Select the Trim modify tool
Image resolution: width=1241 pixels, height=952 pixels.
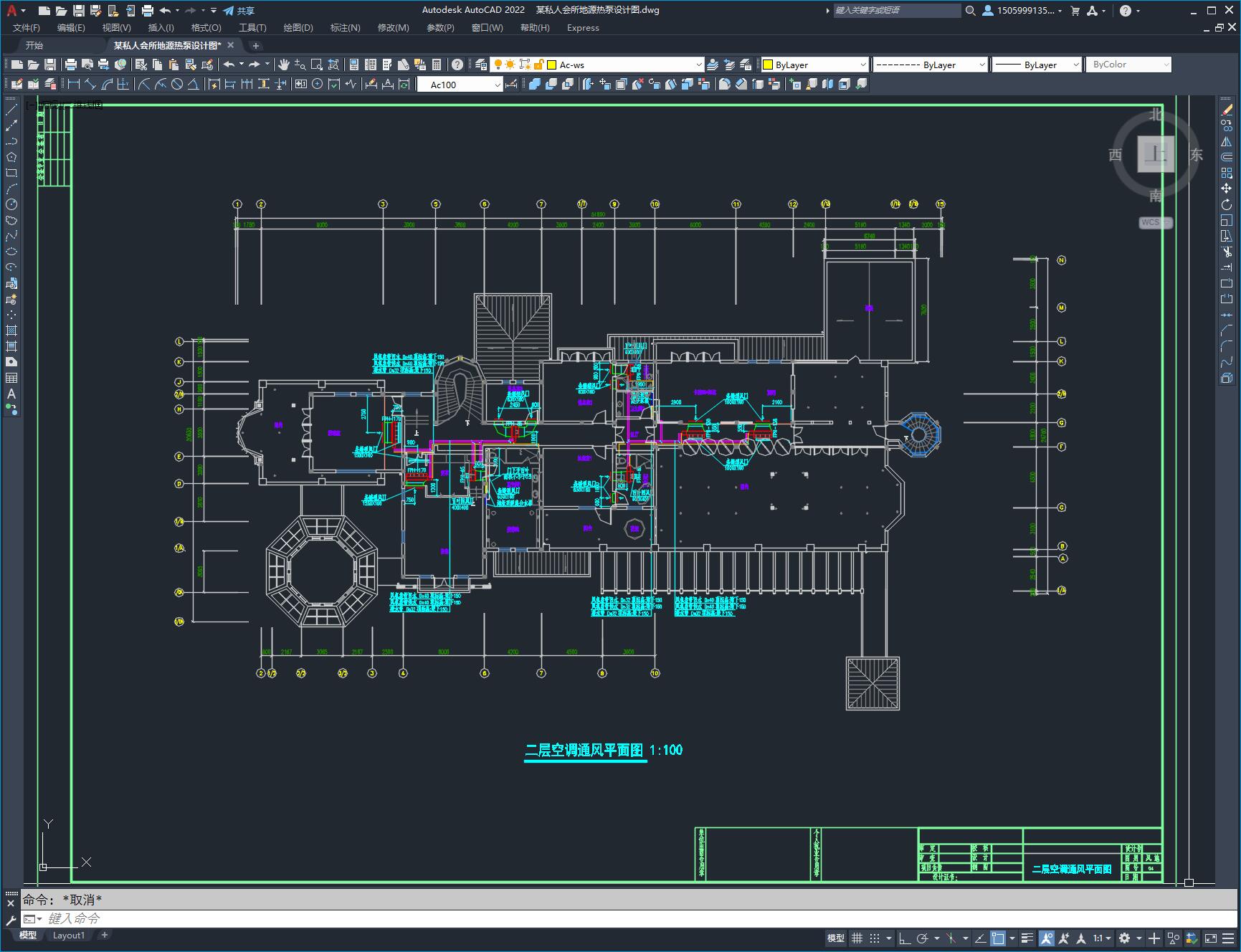pyautogui.click(x=1227, y=252)
